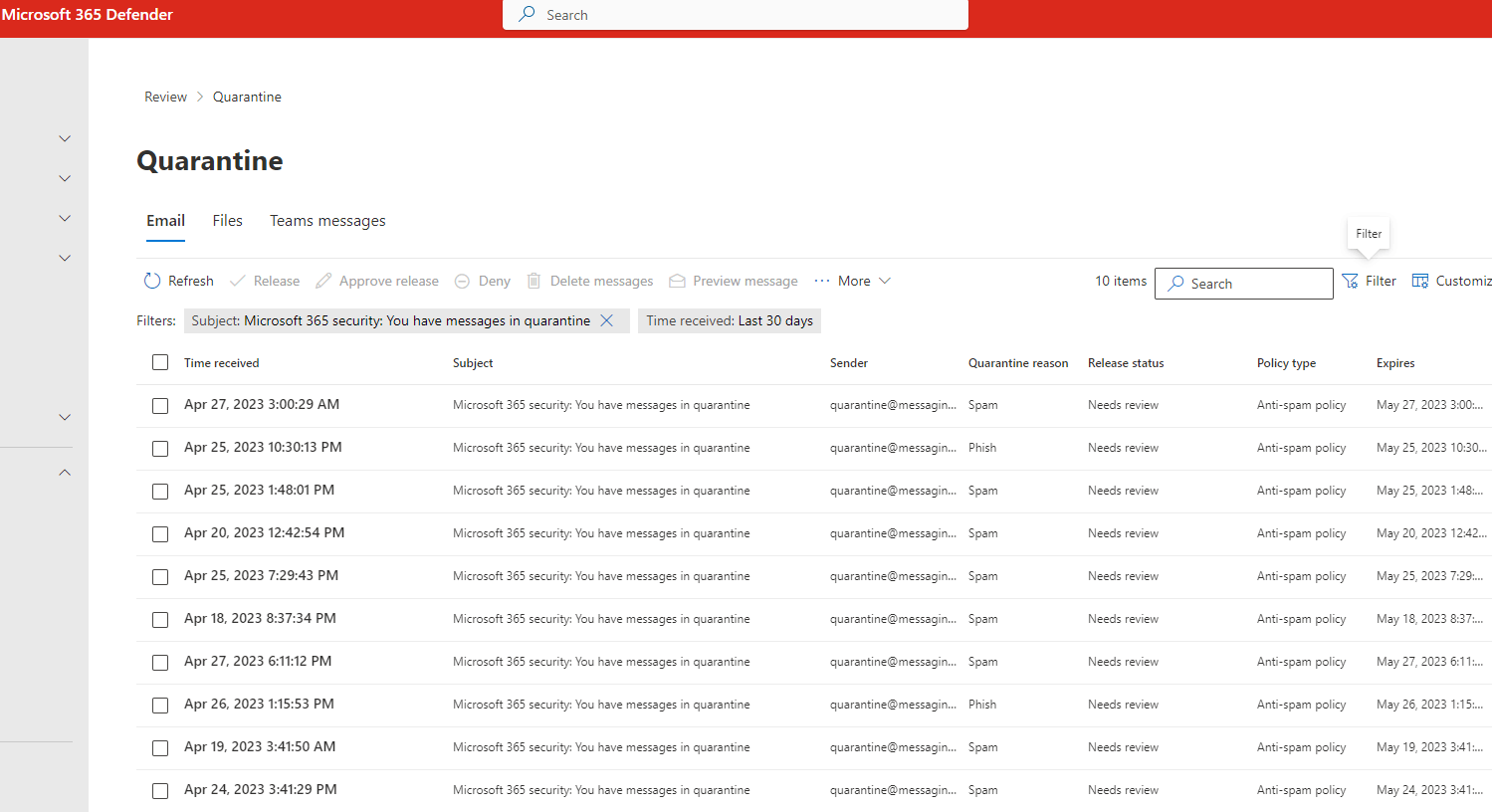
Task: Click subject in Apr 24 3:41:29 PM row
Action: click(x=601, y=790)
